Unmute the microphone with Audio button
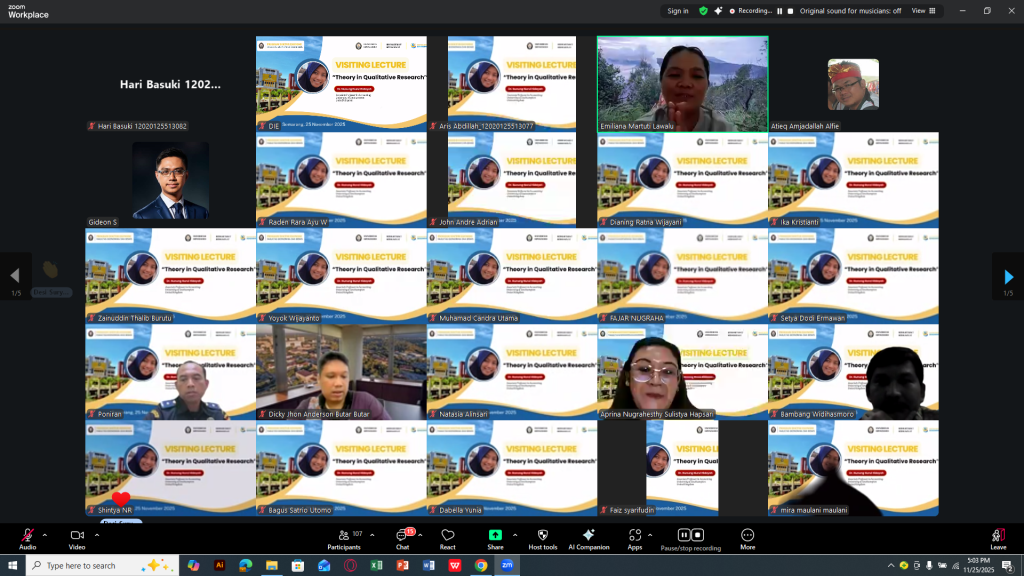1024x576 pixels. [x=27, y=537]
